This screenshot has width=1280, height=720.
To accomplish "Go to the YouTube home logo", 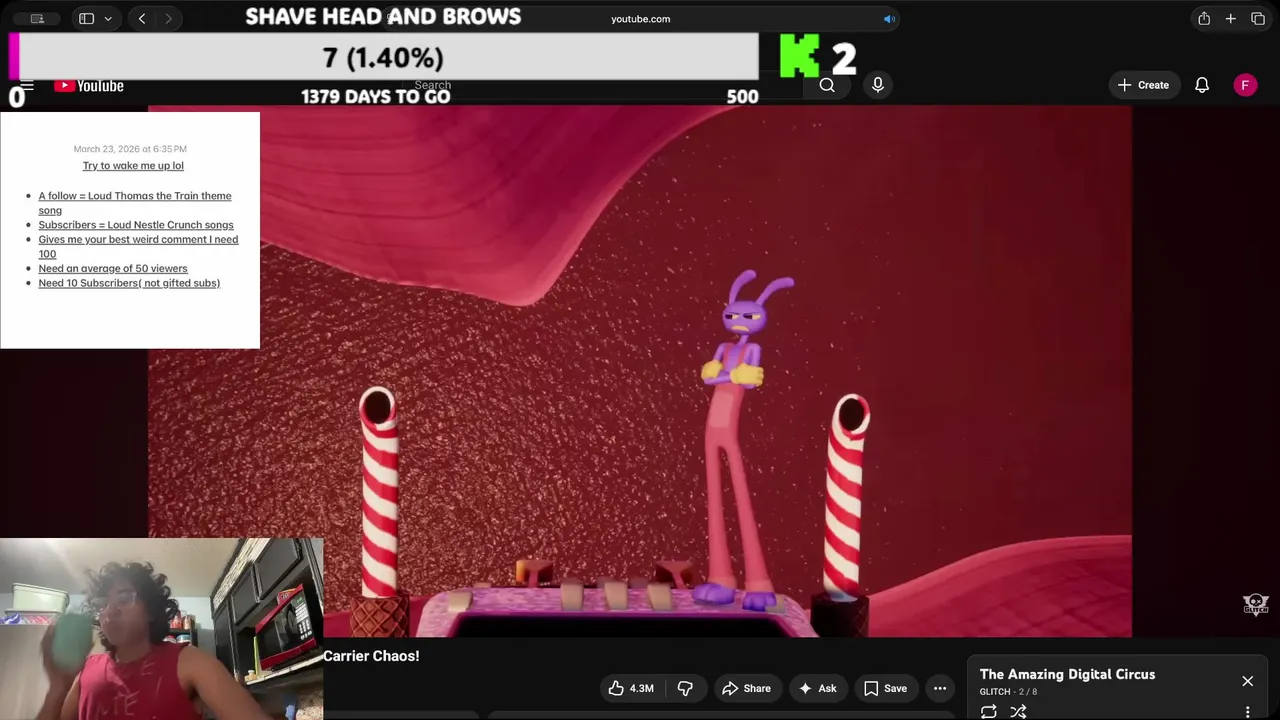I will [x=89, y=86].
